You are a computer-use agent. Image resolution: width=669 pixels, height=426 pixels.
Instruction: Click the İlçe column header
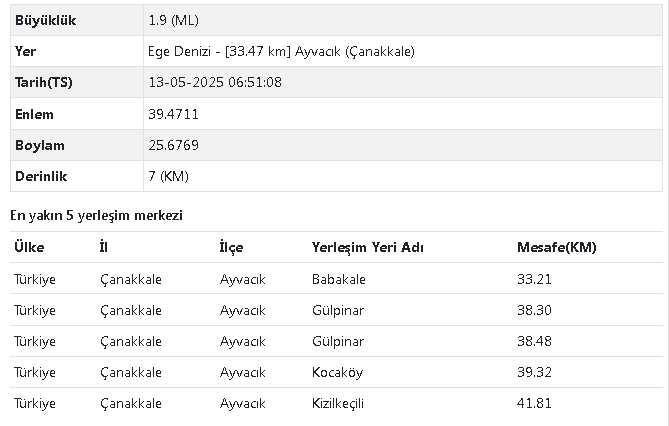click(x=231, y=247)
